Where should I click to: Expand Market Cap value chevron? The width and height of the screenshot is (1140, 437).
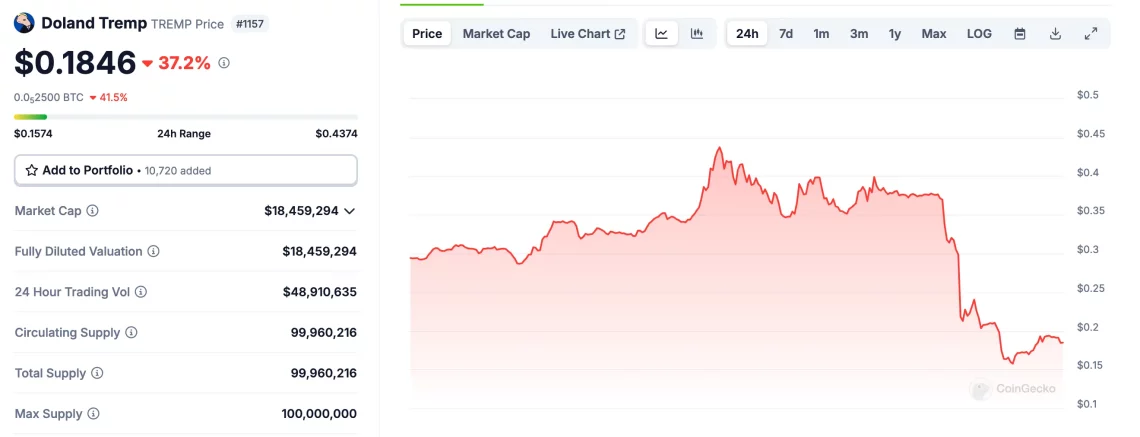click(x=349, y=211)
